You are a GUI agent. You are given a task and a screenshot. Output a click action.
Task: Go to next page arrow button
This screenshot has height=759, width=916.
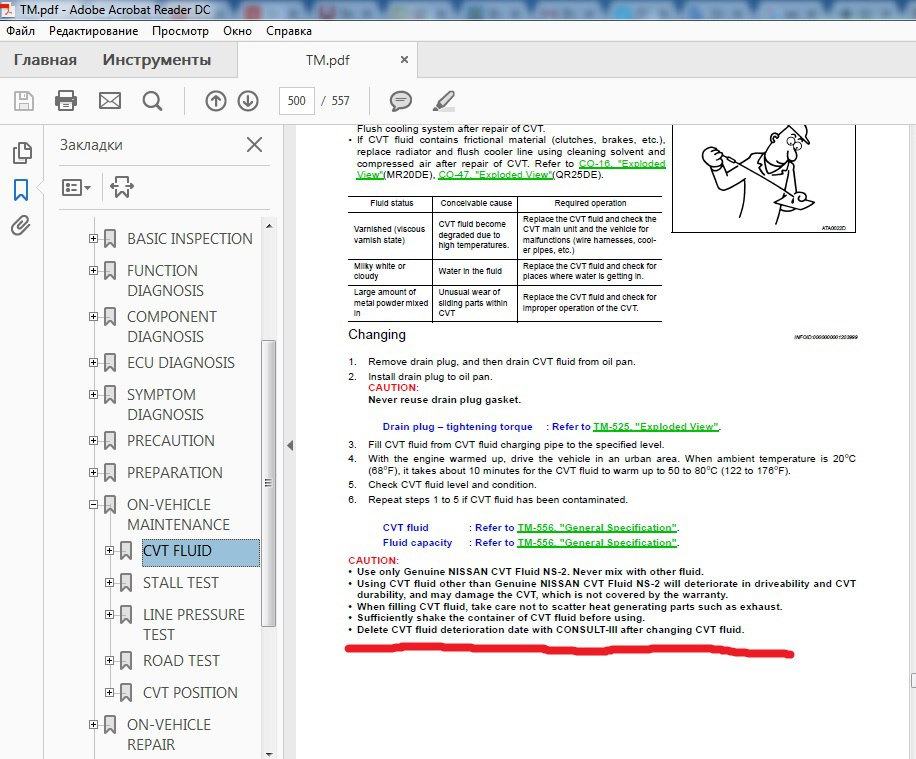[248, 101]
